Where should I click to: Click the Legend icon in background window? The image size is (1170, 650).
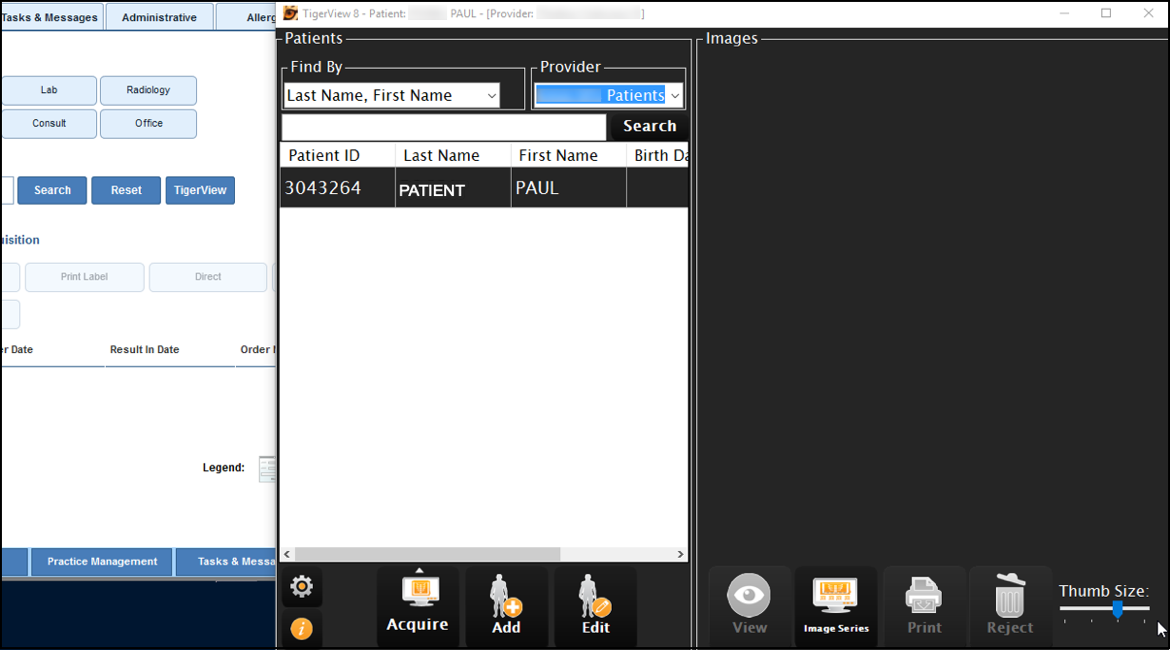(267, 469)
